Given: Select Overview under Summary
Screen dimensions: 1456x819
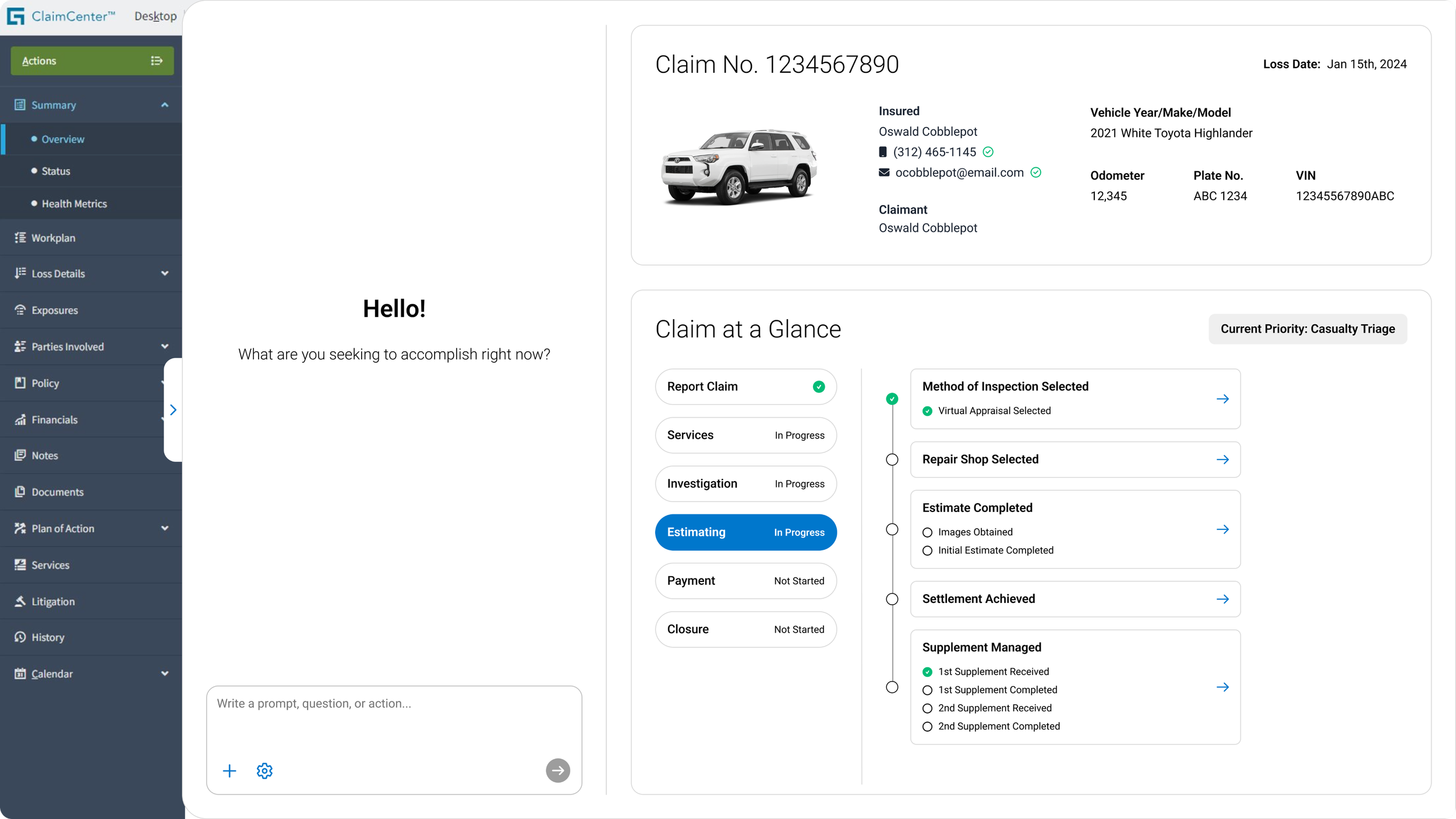Looking at the screenshot, I should click(63, 139).
